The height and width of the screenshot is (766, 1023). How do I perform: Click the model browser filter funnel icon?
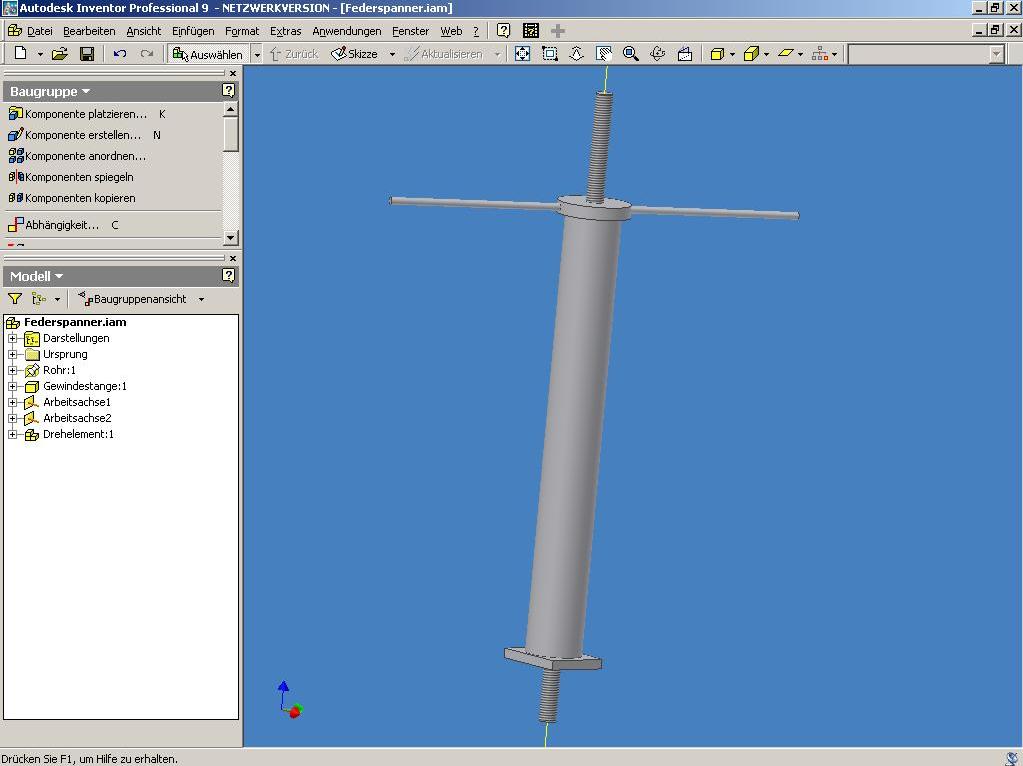pos(15,299)
